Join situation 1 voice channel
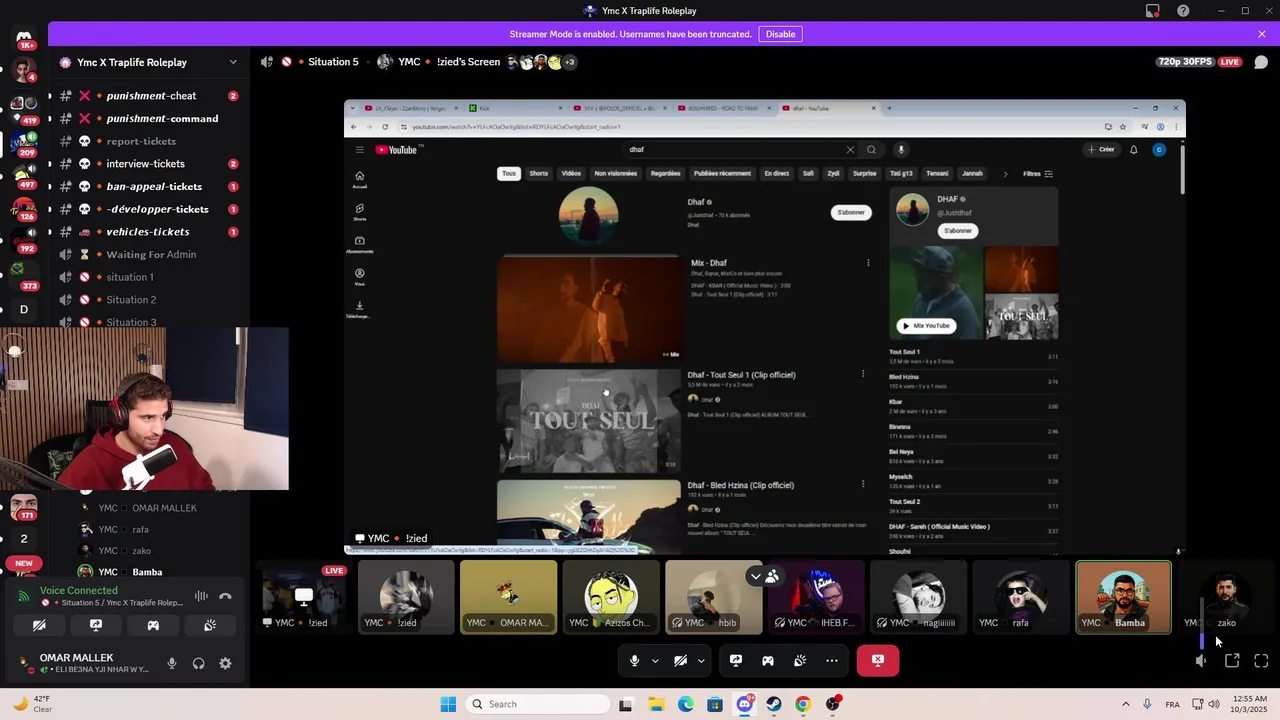 pos(150,277)
